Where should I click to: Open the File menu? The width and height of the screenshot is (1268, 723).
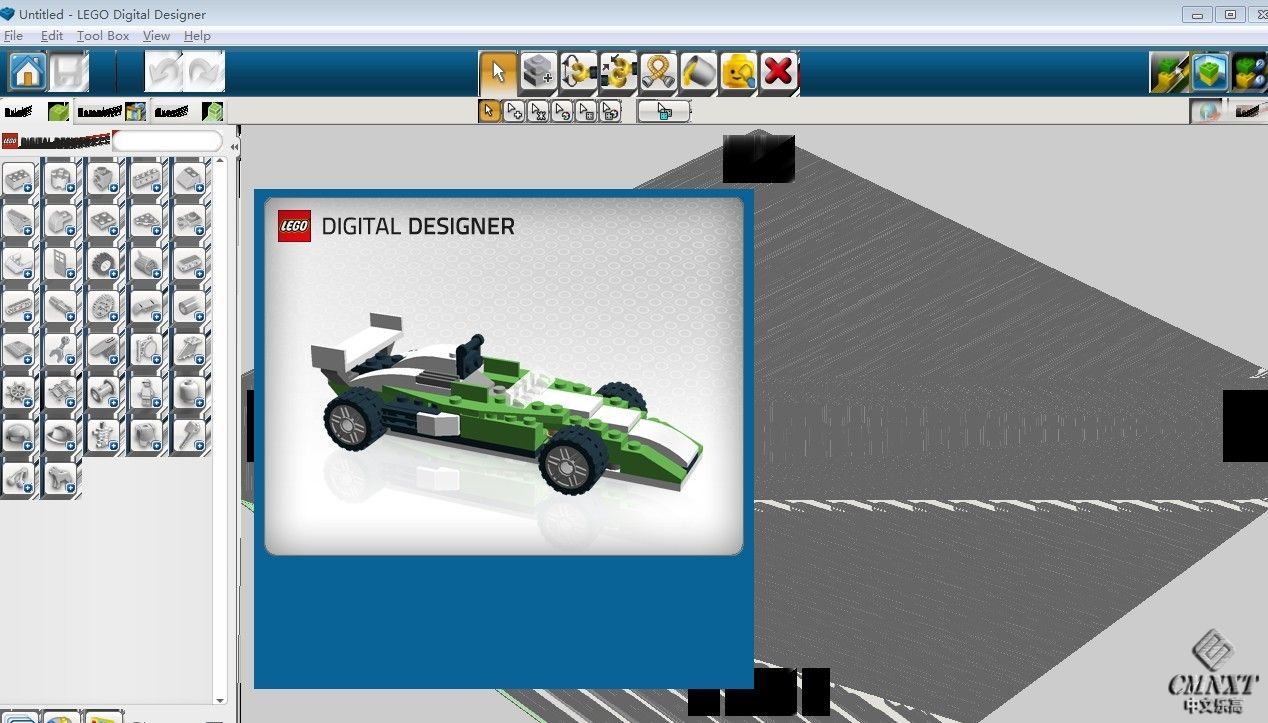pos(14,35)
